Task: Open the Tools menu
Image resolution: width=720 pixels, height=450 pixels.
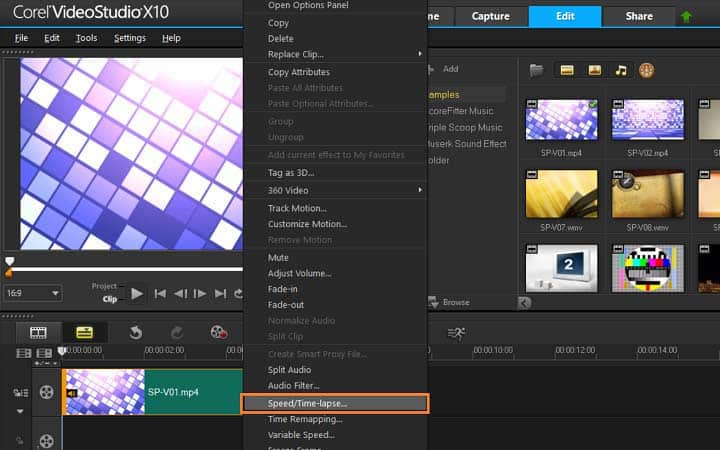Action: click(x=86, y=38)
